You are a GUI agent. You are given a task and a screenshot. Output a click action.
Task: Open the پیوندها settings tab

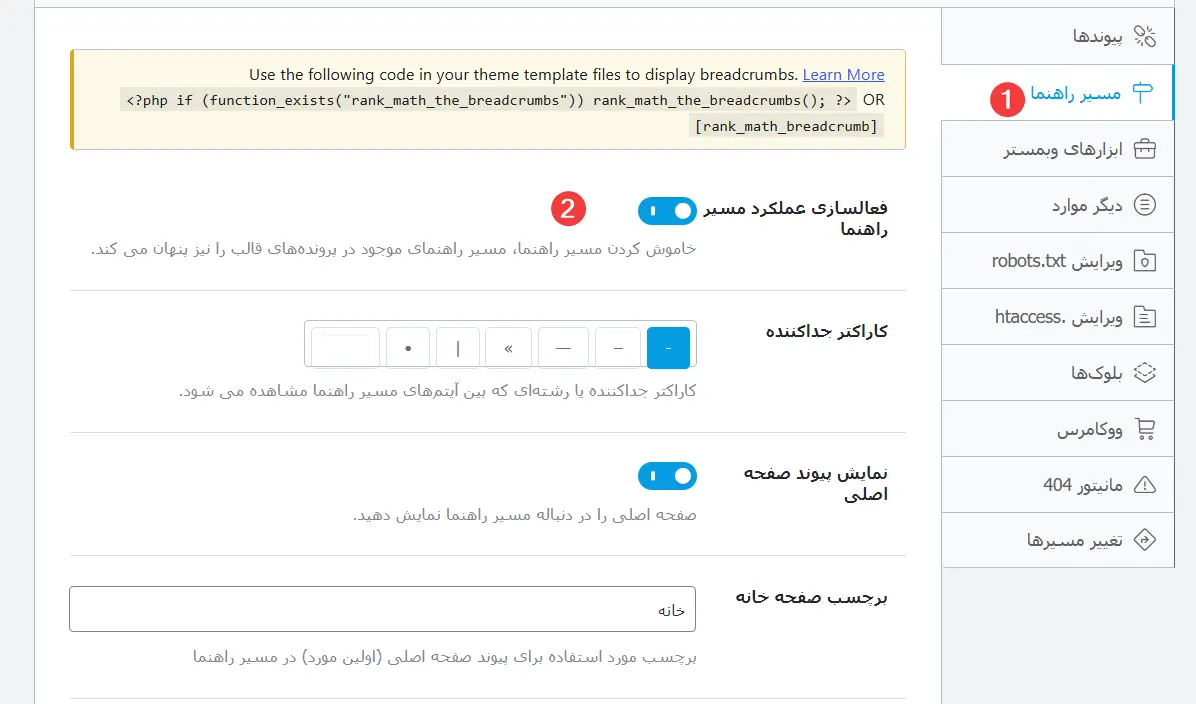pos(1057,36)
